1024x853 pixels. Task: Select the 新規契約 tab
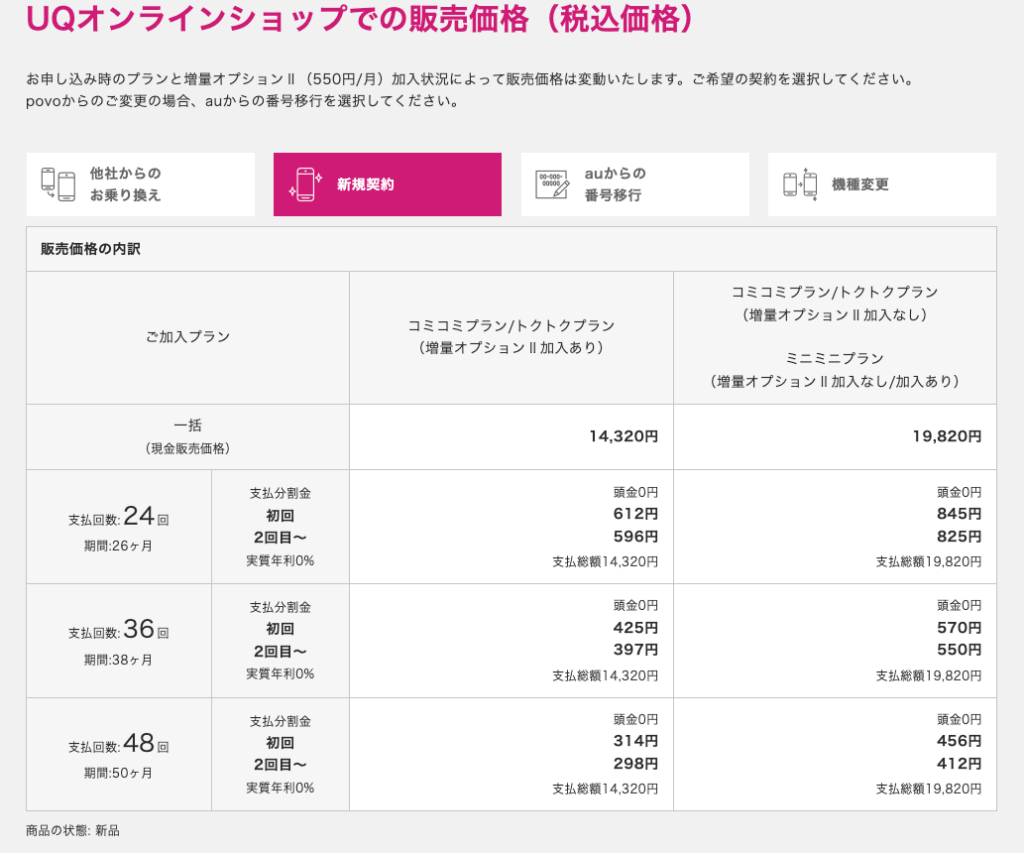(387, 184)
